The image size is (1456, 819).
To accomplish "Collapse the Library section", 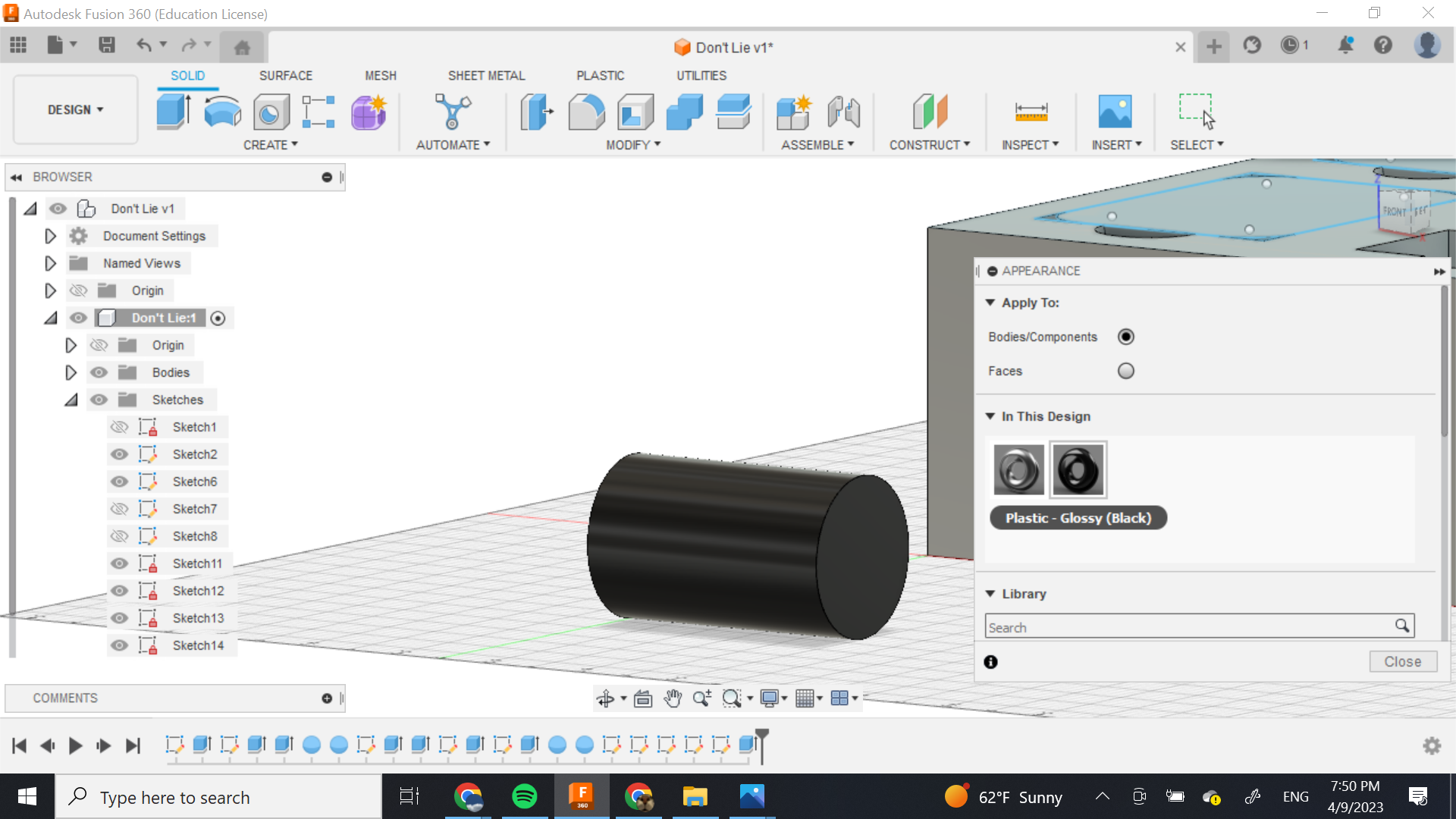I will coord(990,594).
